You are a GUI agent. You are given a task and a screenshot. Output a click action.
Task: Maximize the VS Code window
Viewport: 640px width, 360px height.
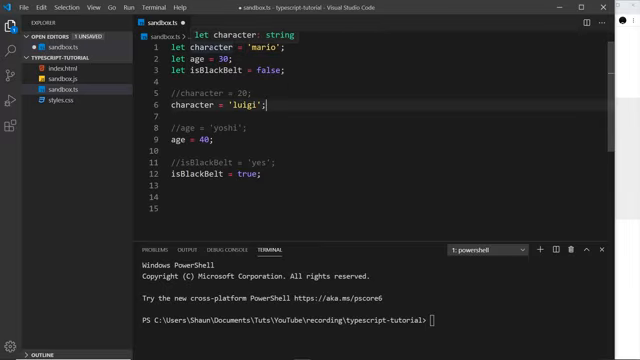pyautogui.click(x=581, y=7)
